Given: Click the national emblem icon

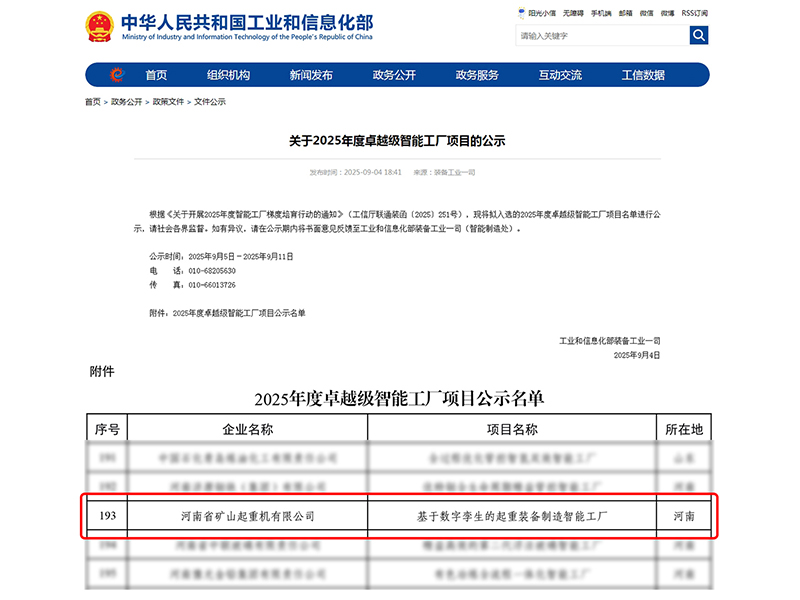Looking at the screenshot, I should point(99,26).
